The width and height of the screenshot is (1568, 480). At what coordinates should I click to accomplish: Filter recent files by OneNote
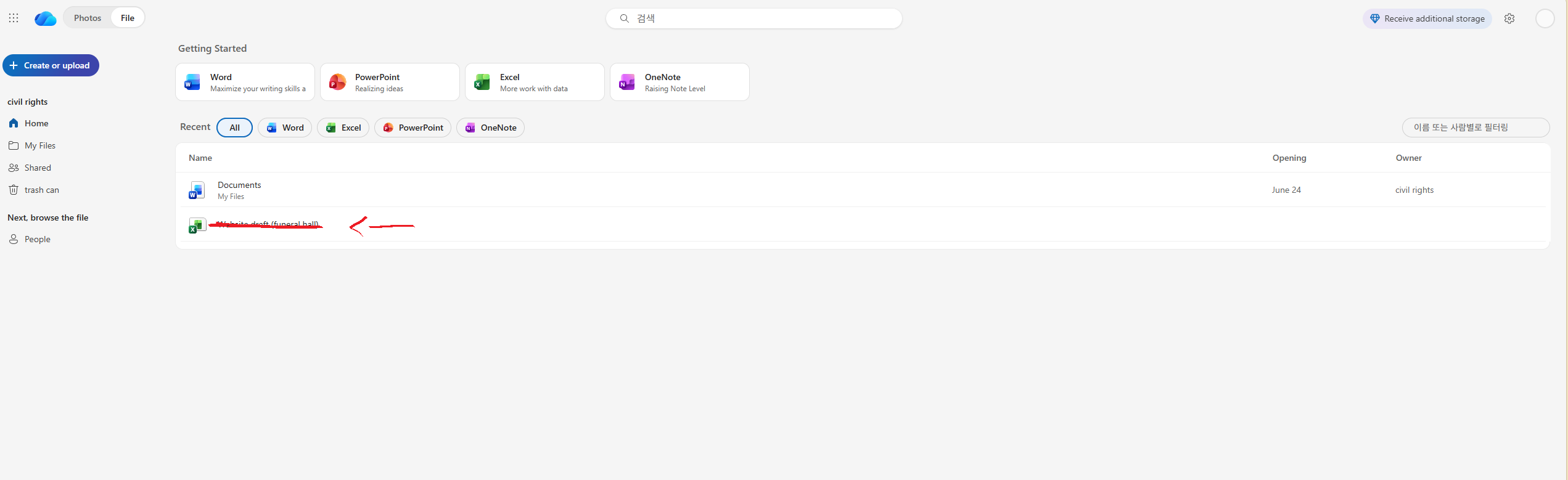point(490,128)
